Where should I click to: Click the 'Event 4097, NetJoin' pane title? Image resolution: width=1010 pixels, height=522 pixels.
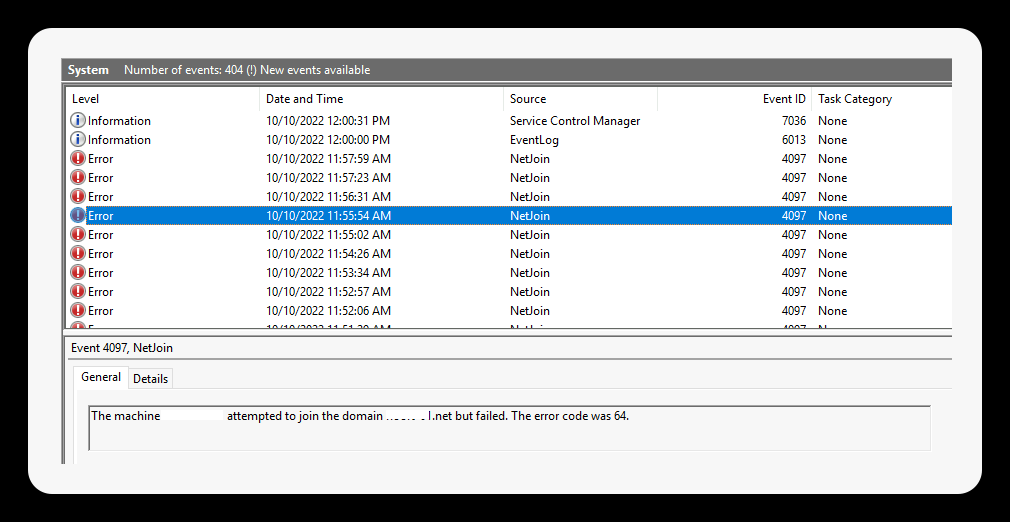[122, 348]
